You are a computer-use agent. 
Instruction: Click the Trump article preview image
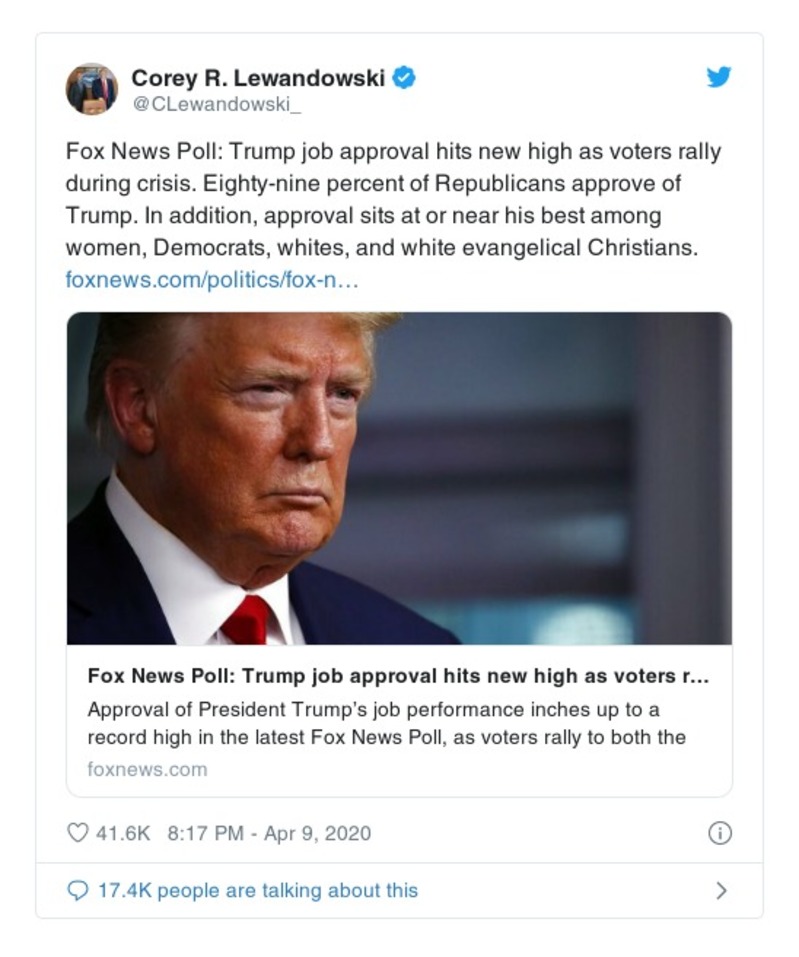pyautogui.click(x=399, y=480)
